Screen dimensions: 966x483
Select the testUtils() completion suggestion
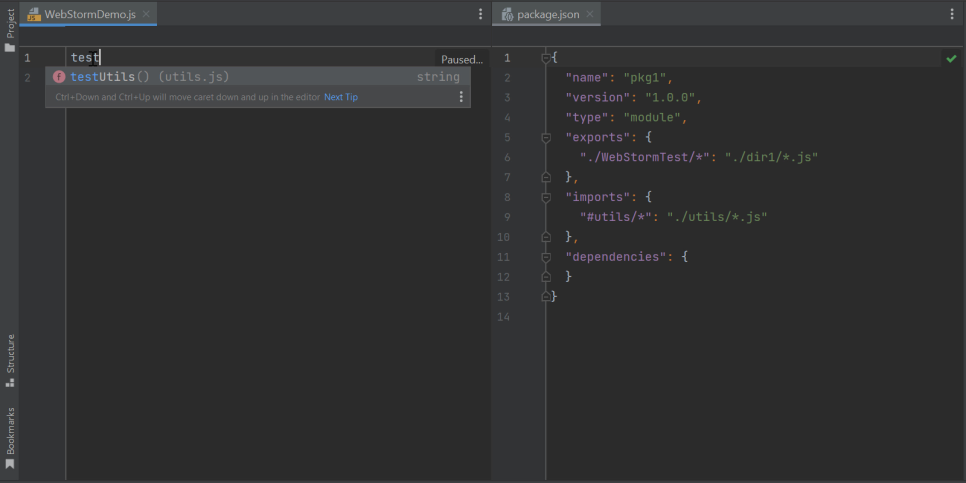point(258,77)
